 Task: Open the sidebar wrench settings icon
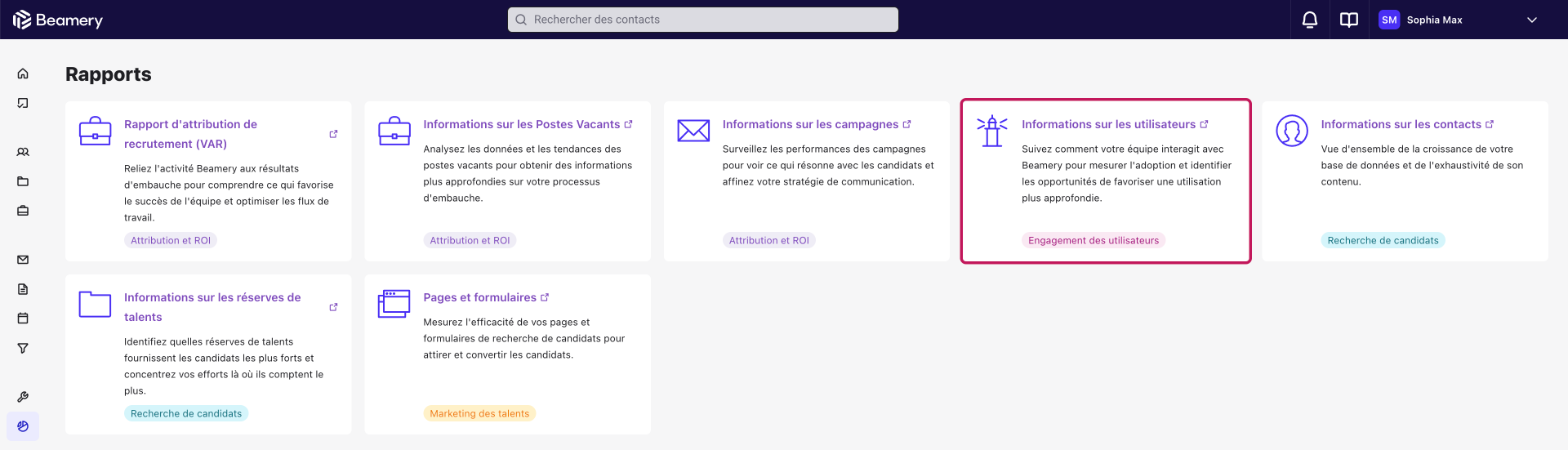click(x=23, y=397)
